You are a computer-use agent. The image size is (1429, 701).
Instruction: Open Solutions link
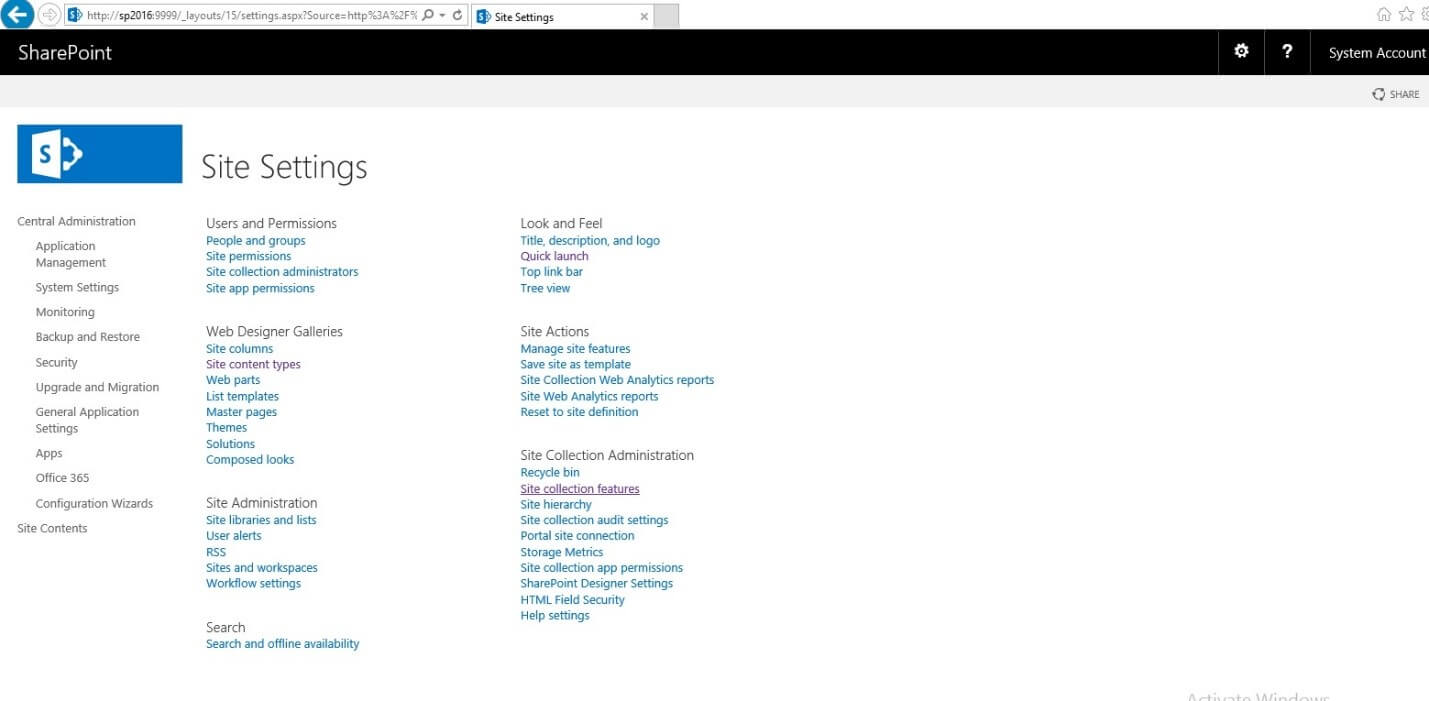pyautogui.click(x=230, y=444)
